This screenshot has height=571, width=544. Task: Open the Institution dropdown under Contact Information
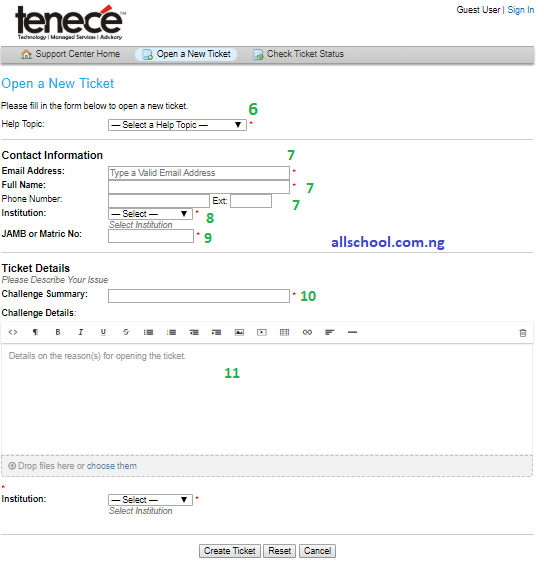click(x=150, y=214)
